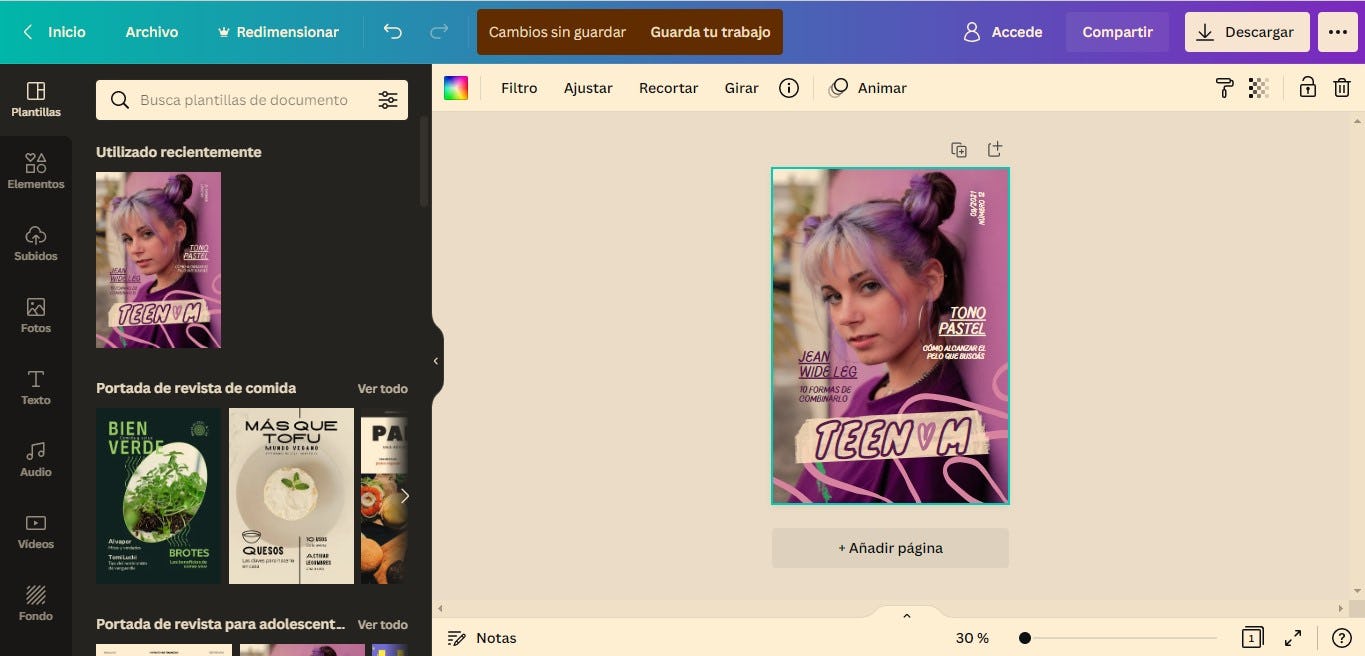
Task: Select the copy style paint roller icon
Action: (1223, 87)
